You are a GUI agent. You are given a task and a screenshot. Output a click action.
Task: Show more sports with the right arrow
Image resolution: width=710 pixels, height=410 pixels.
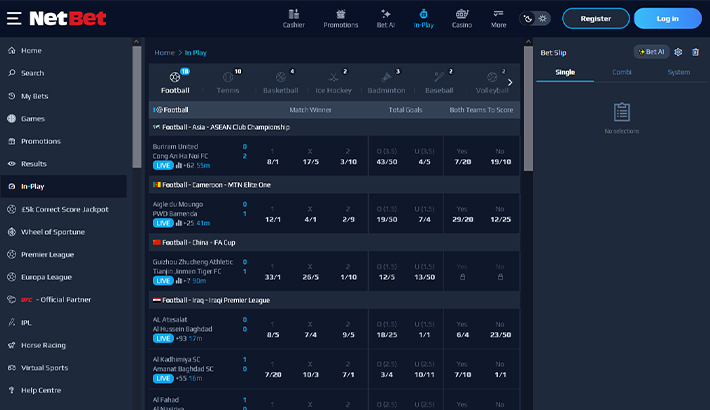click(510, 82)
